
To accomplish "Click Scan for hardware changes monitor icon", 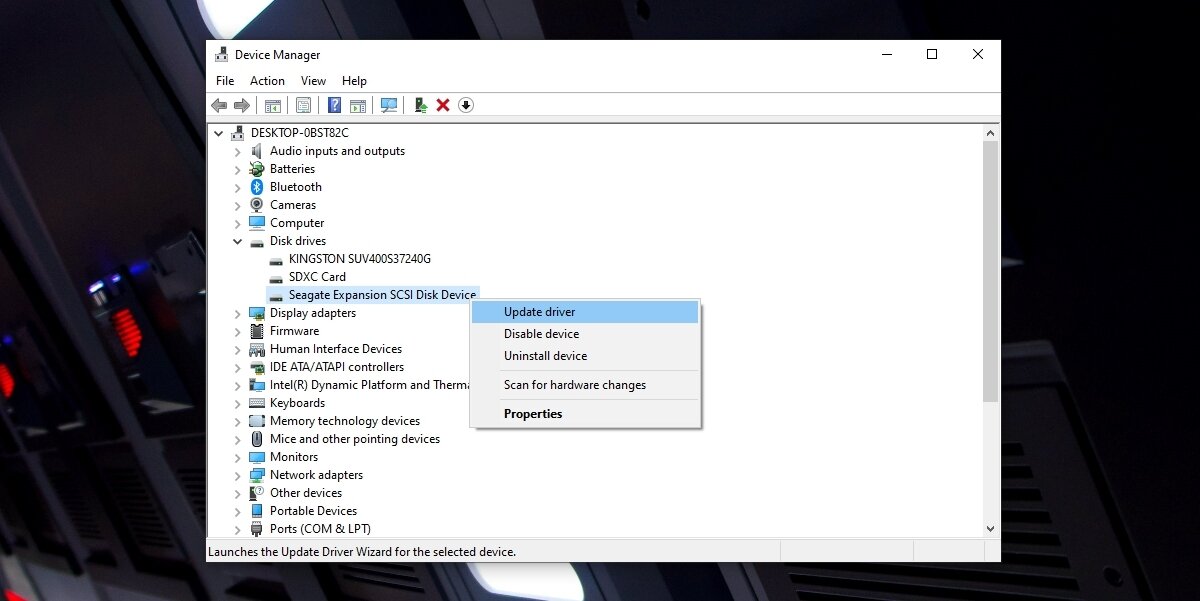I will tap(389, 105).
